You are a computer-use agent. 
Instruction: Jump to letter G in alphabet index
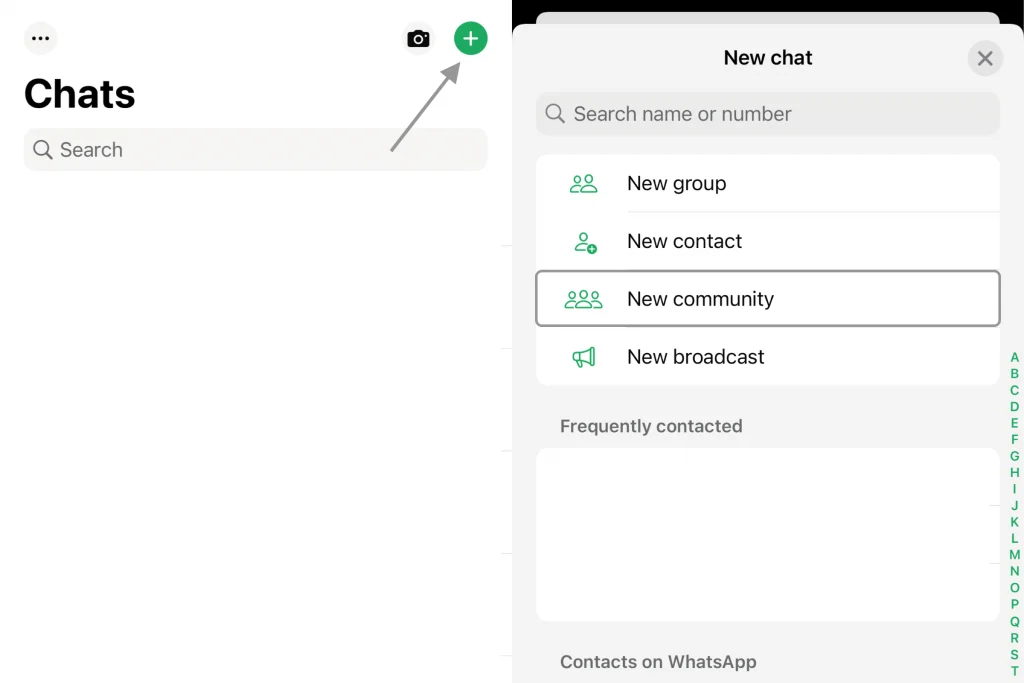1015,456
